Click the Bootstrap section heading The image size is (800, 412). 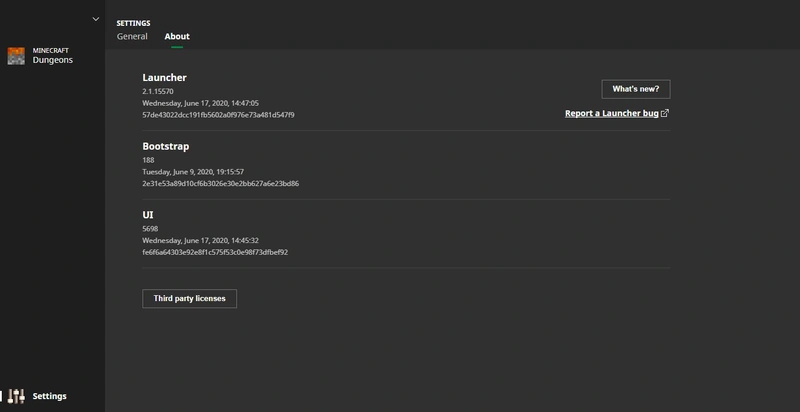pyautogui.click(x=166, y=146)
